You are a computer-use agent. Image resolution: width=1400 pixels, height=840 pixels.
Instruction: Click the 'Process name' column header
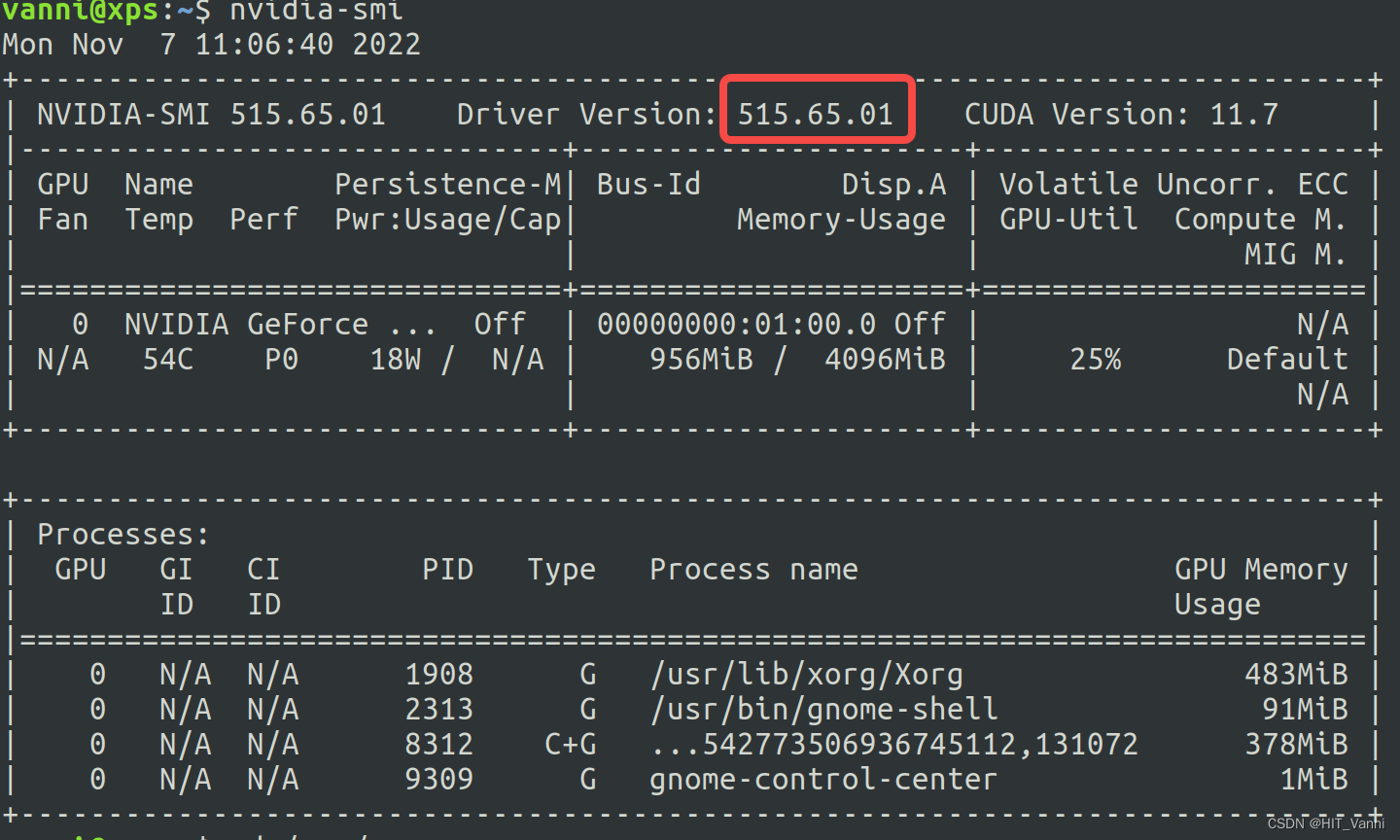click(x=753, y=570)
